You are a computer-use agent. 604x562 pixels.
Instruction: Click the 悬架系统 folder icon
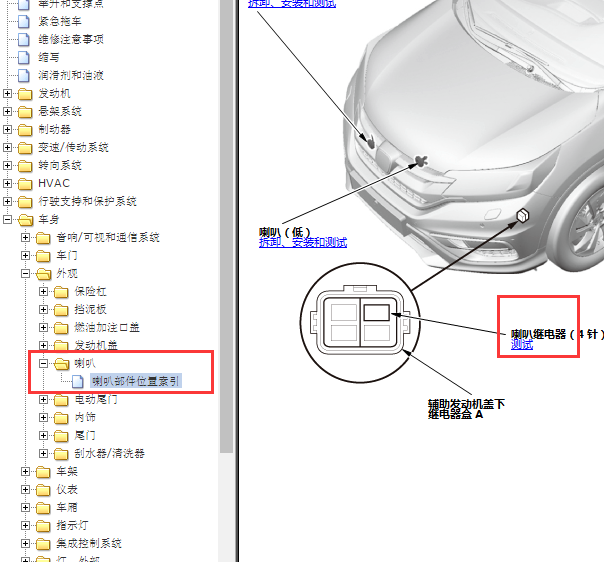click(x=25, y=112)
